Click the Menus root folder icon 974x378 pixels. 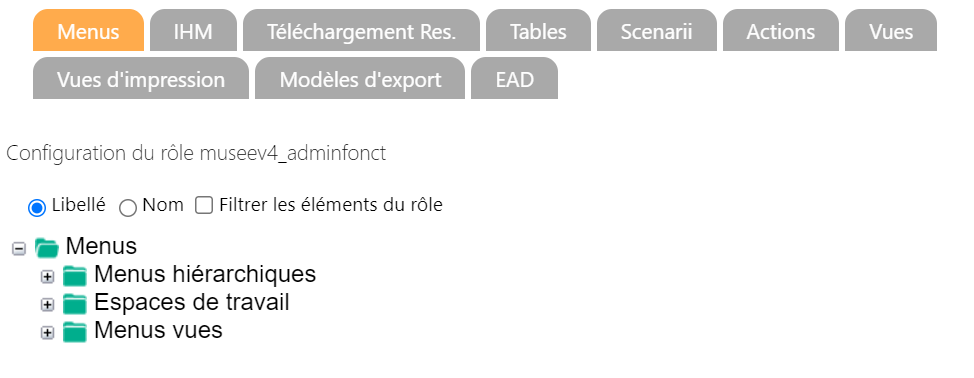click(47, 248)
